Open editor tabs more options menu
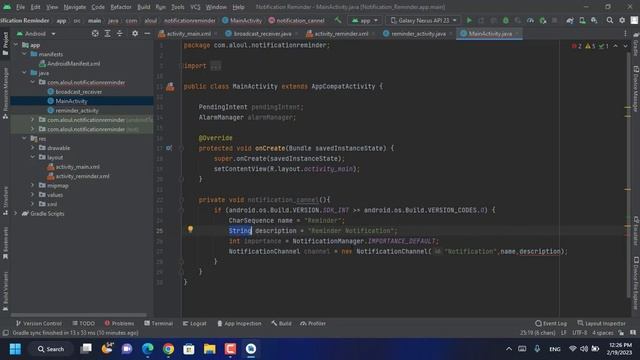 pyautogui.click(x=625, y=33)
